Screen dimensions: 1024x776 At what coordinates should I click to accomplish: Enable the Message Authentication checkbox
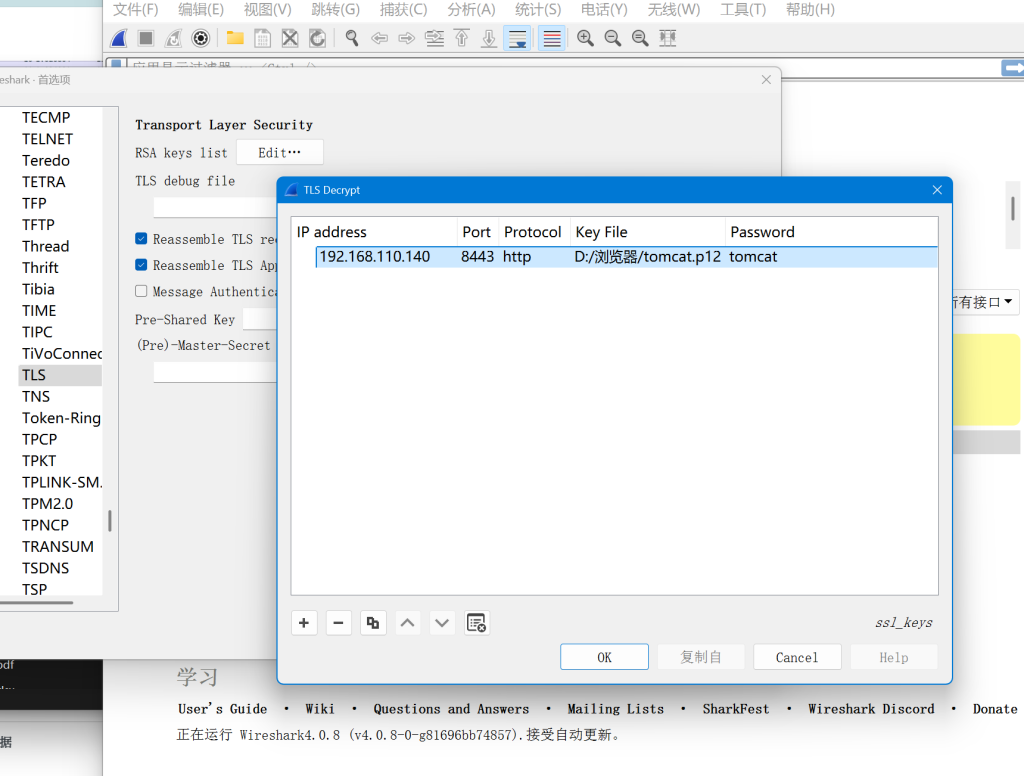coord(142,291)
